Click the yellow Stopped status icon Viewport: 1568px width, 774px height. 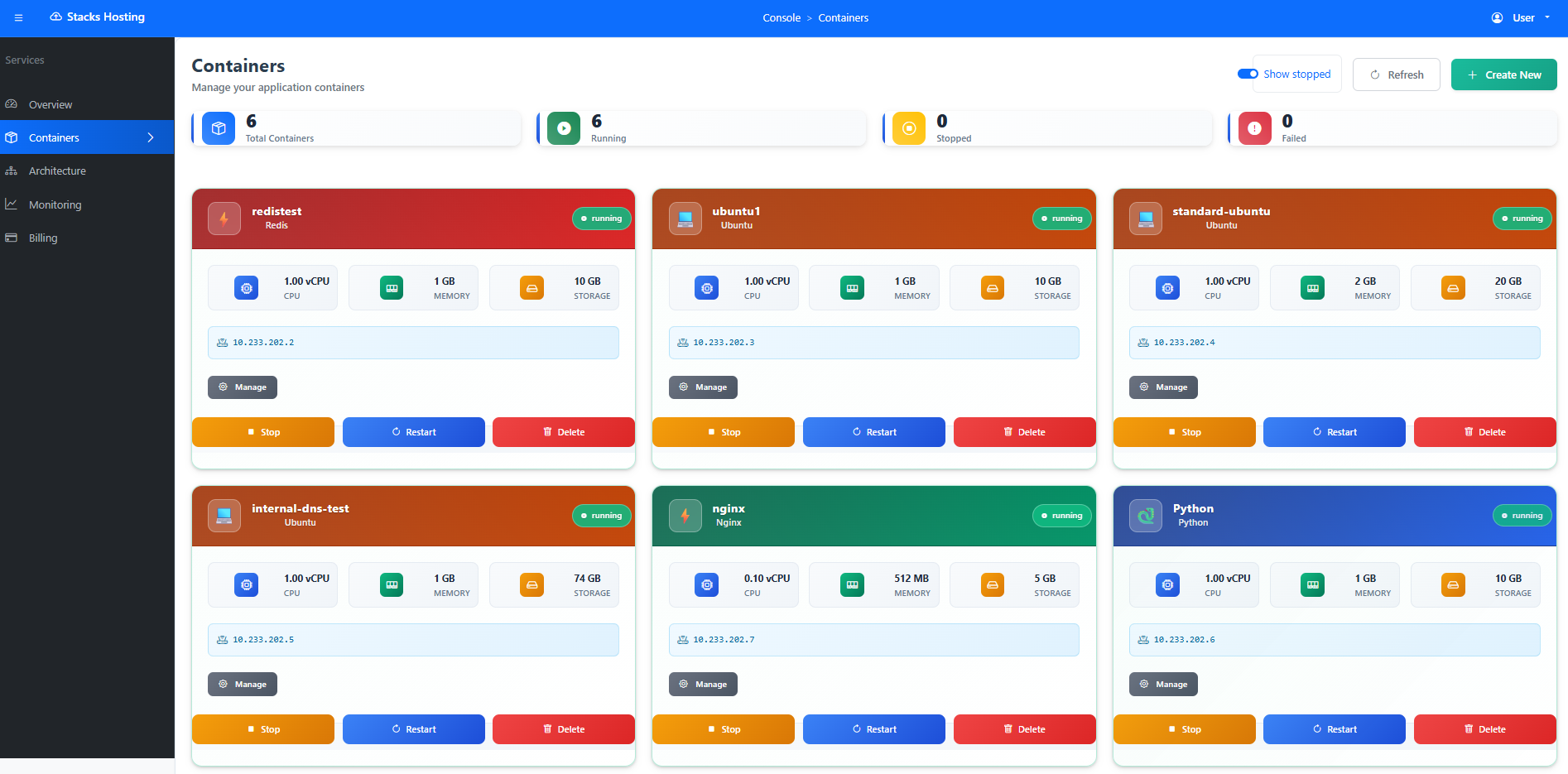tap(908, 128)
